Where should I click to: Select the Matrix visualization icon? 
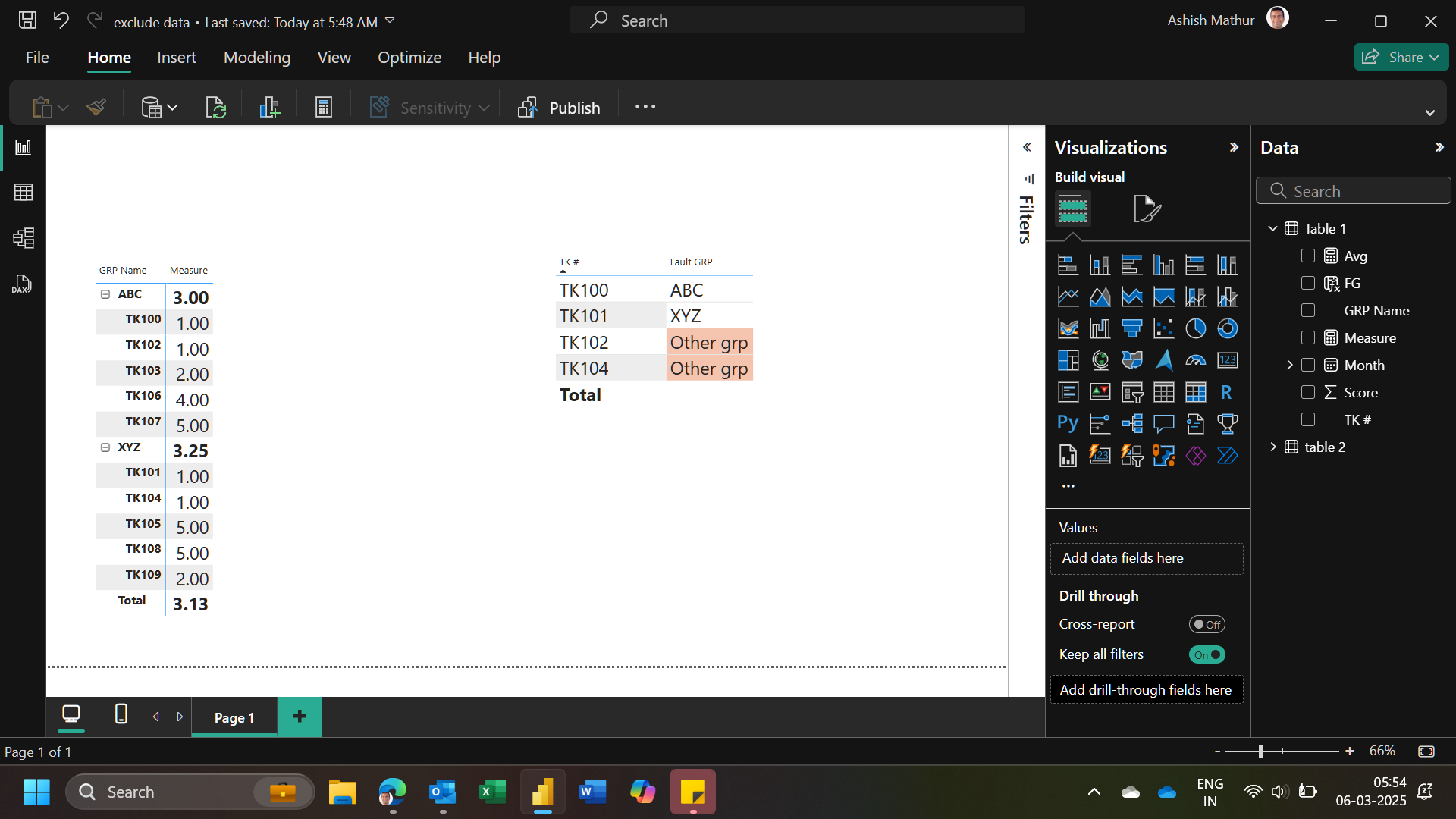click(x=1196, y=392)
